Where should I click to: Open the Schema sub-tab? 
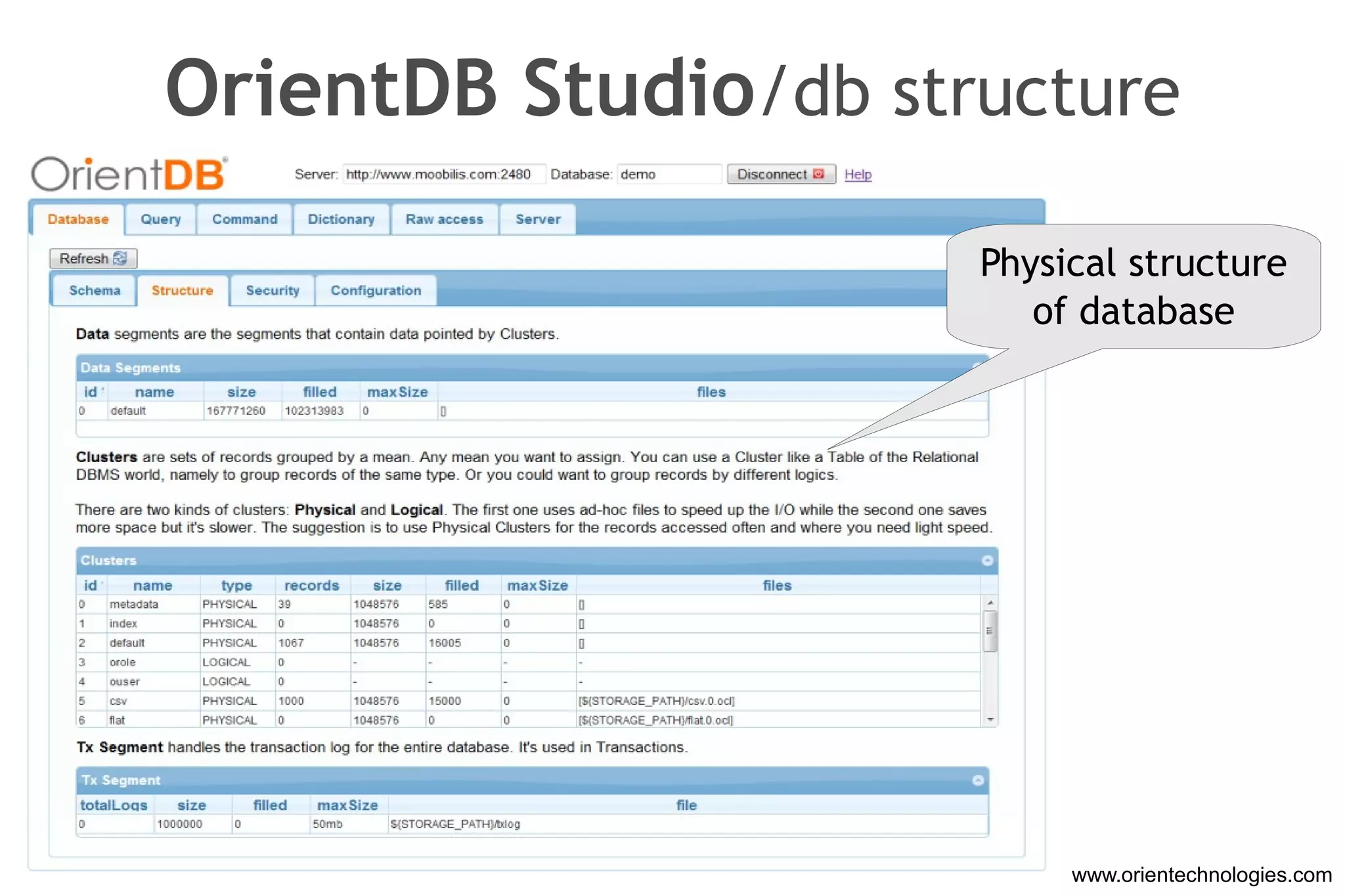[95, 291]
